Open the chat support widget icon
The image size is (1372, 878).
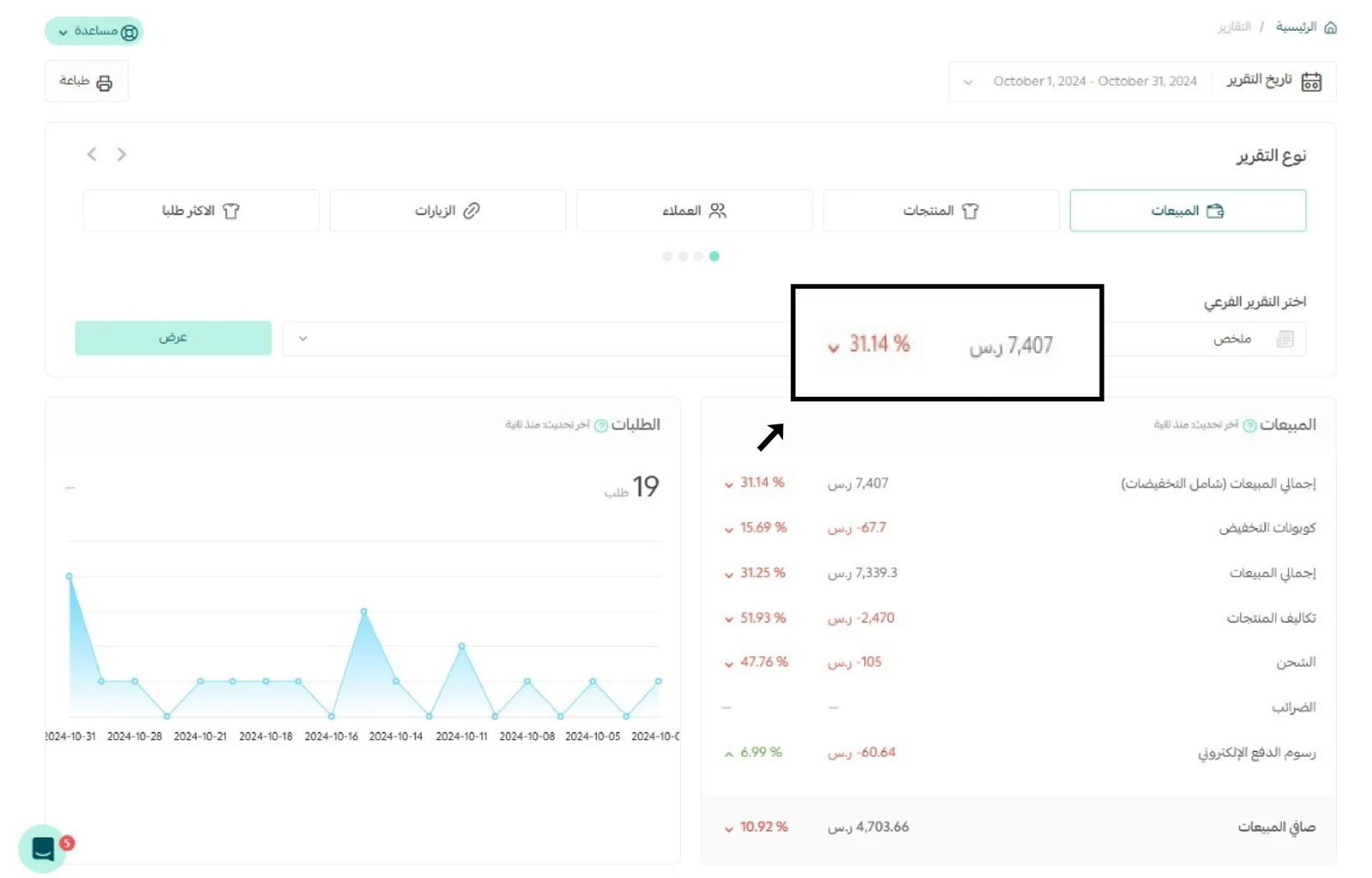pos(44,848)
